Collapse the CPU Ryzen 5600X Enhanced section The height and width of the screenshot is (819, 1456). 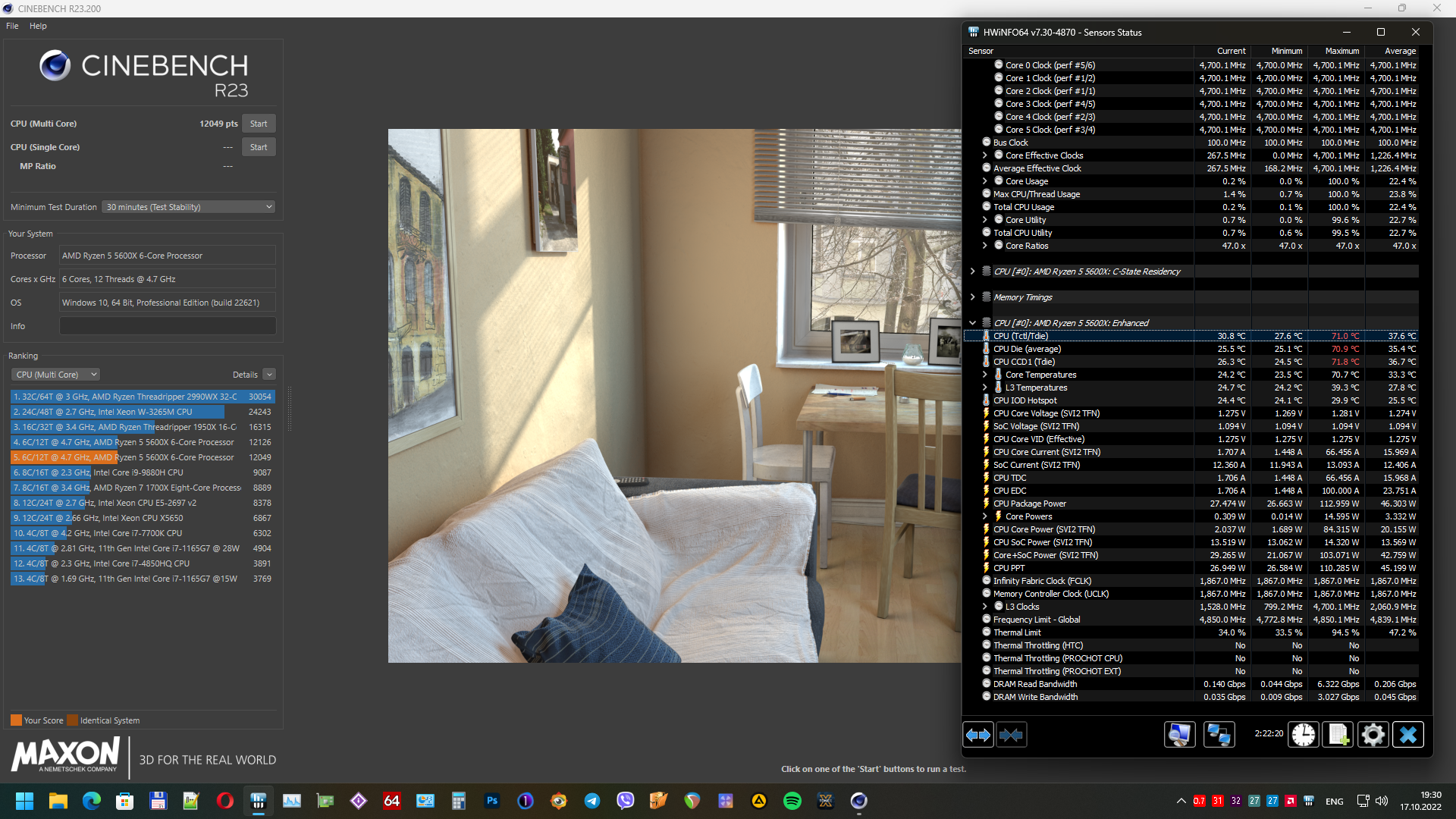[972, 323]
